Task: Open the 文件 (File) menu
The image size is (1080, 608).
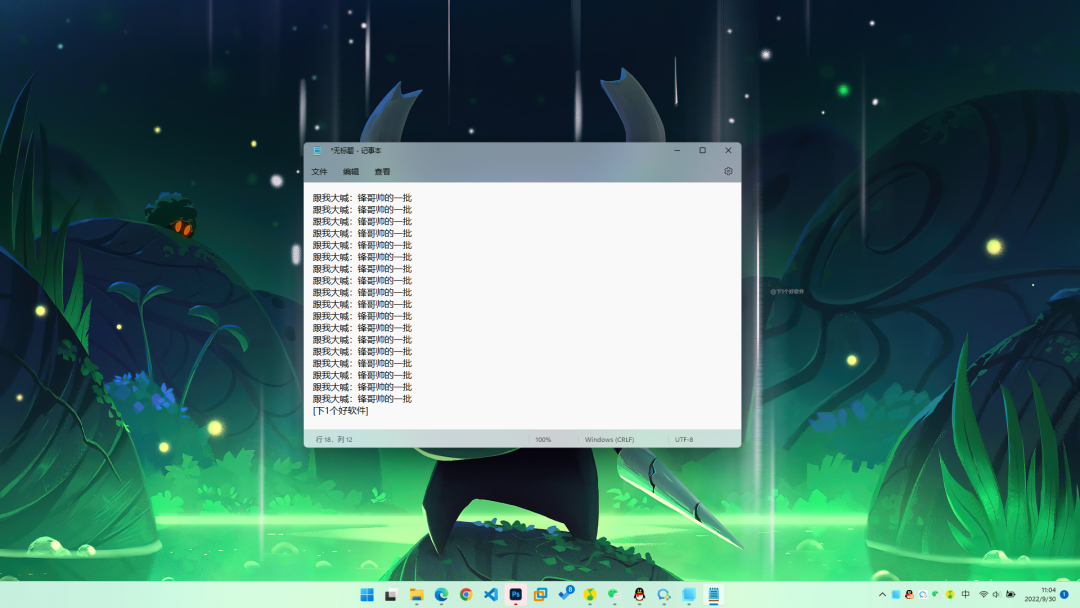Action: coord(320,172)
